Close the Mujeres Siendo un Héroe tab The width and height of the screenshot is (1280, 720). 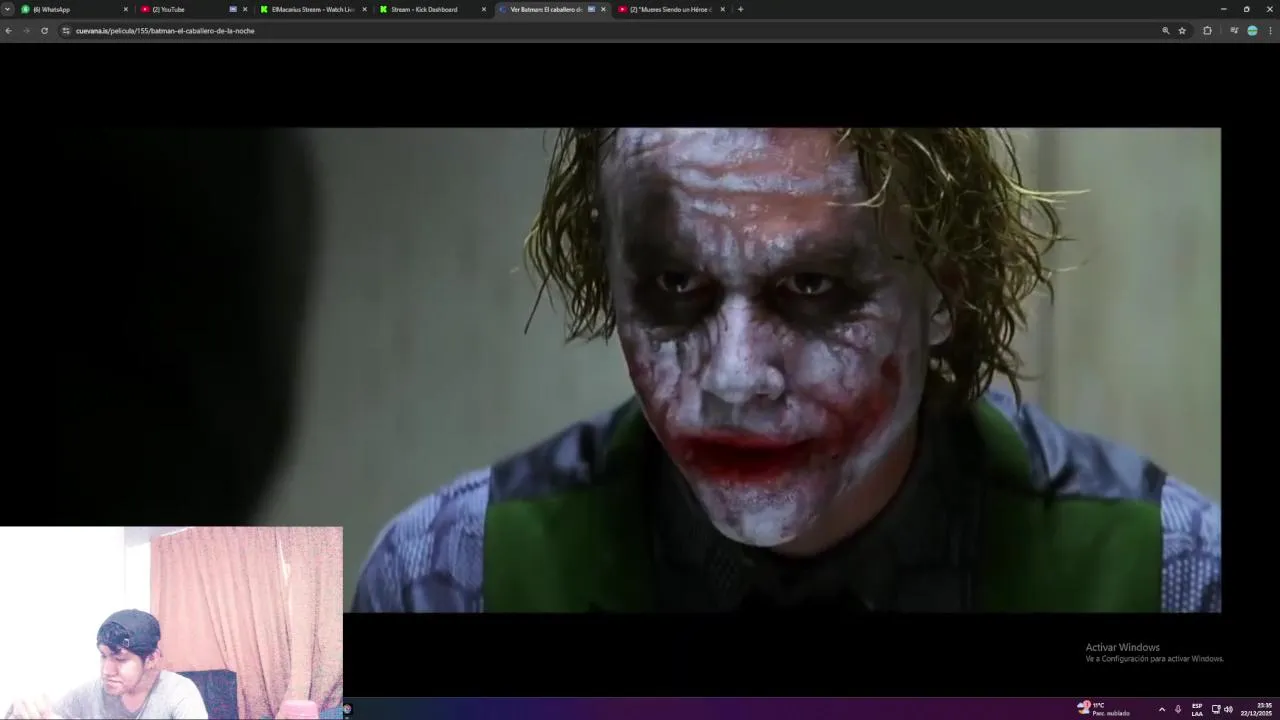[722, 9]
